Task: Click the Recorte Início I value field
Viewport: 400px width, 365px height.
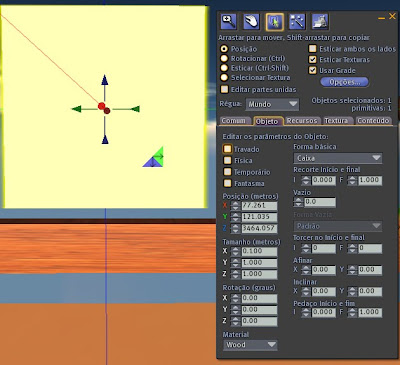Action: coord(323,180)
